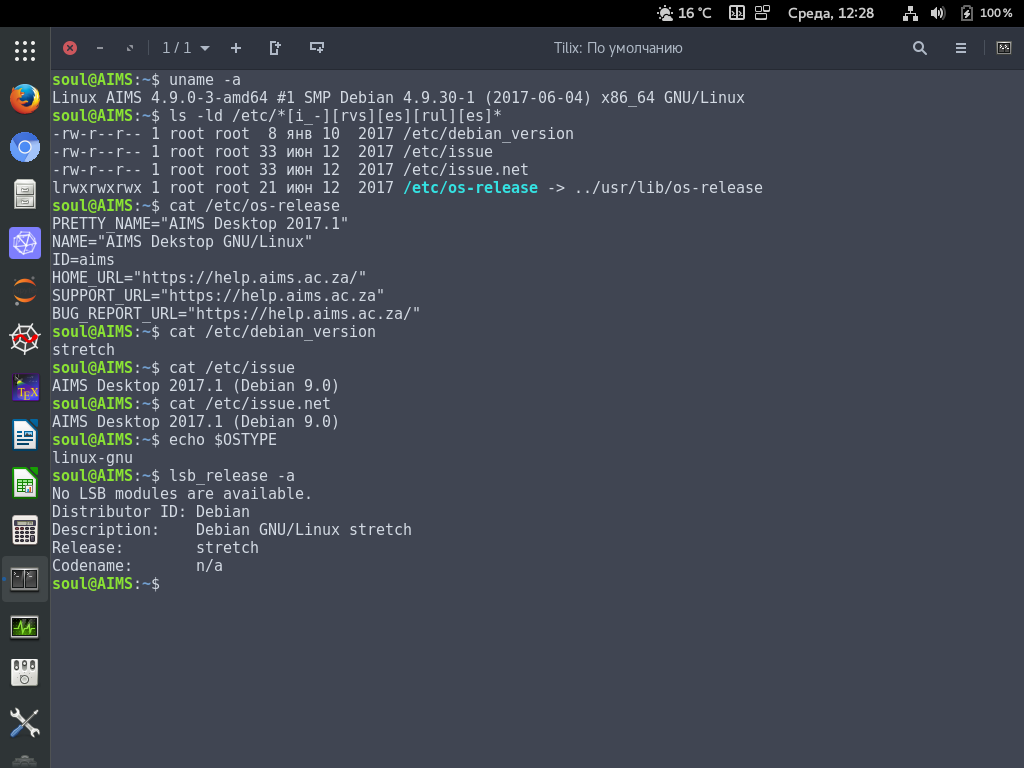The image size is (1024, 768).
Task: Open the tweak tool switches icon
Action: 25,673
